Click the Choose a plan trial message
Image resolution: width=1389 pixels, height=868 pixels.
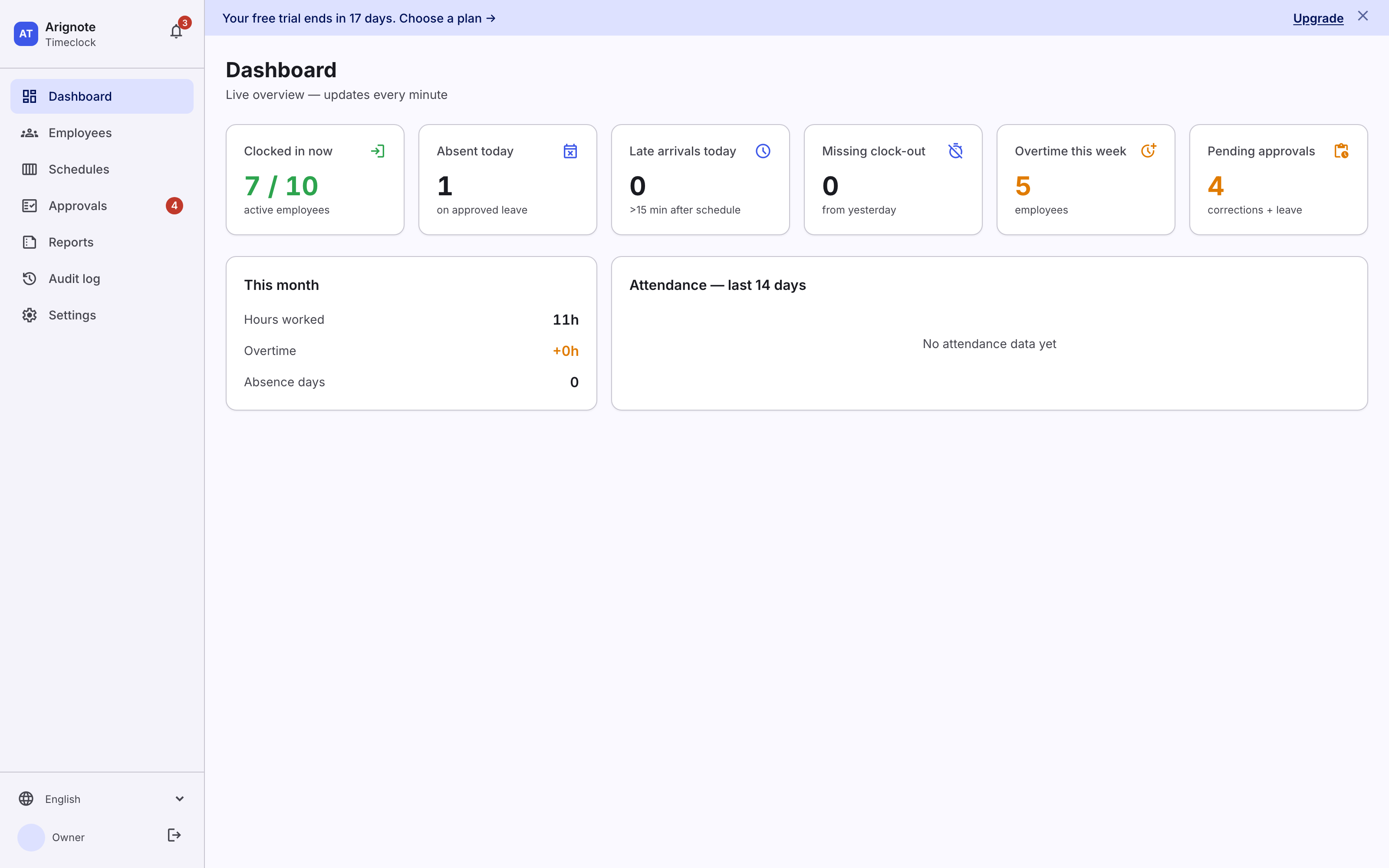[359, 18]
